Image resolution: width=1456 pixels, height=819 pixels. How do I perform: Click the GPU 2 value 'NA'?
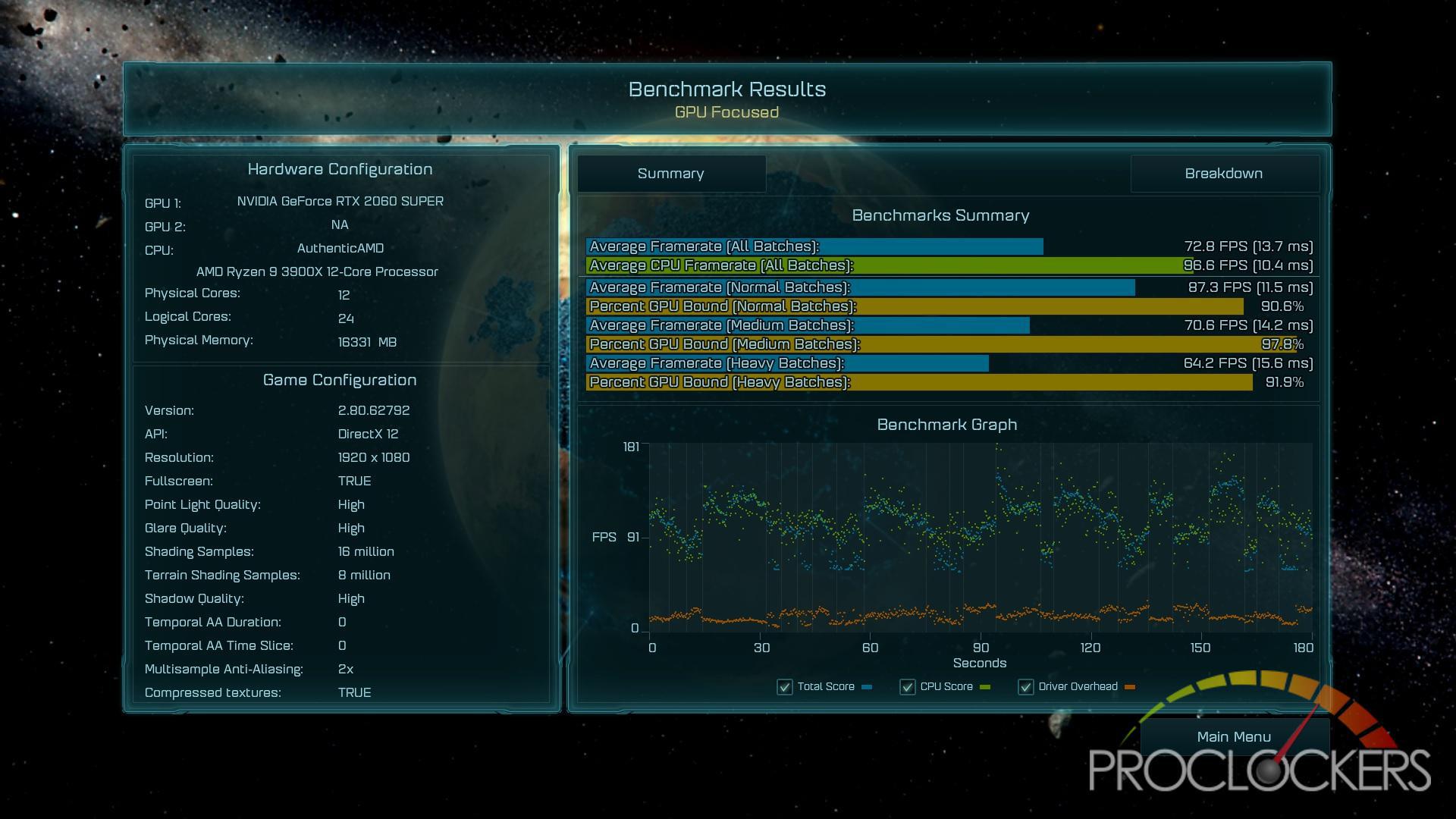tap(340, 224)
